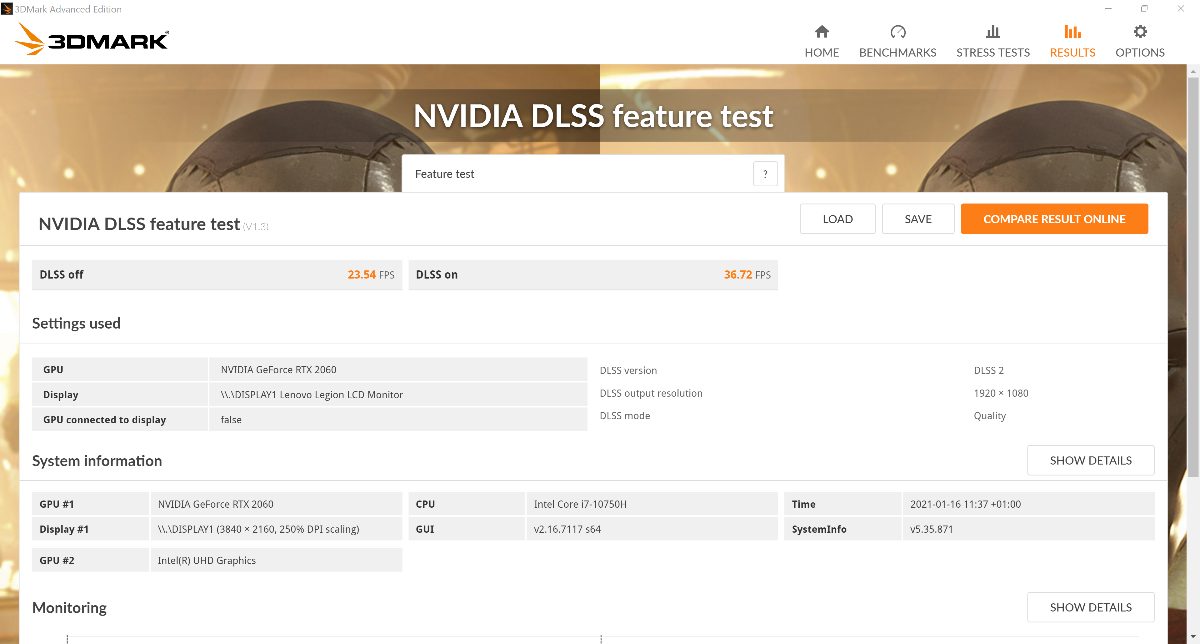This screenshot has height=644, width=1200.
Task: Click the 3DMark logo
Action: click(x=93, y=40)
